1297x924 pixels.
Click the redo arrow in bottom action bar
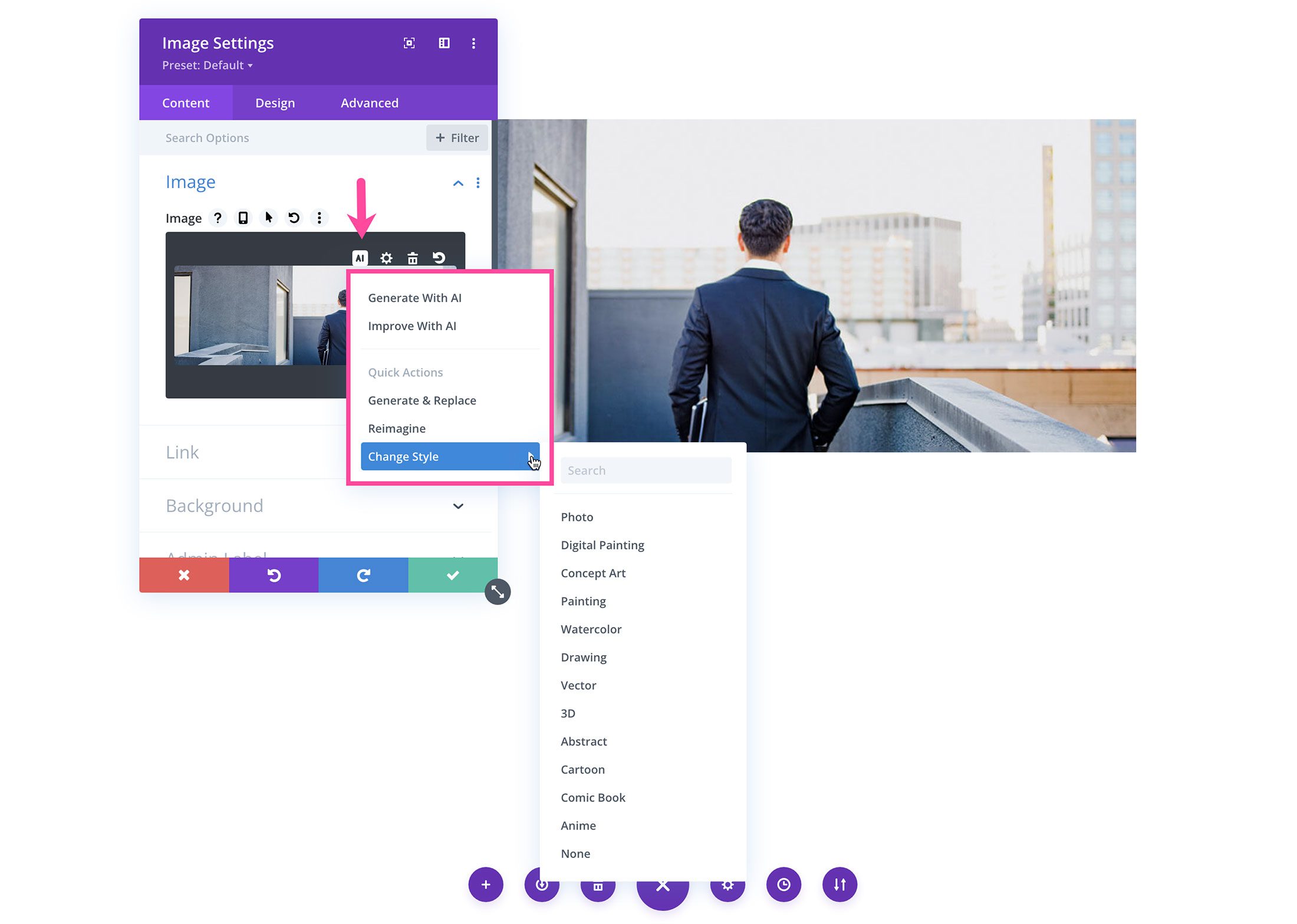[363, 574]
